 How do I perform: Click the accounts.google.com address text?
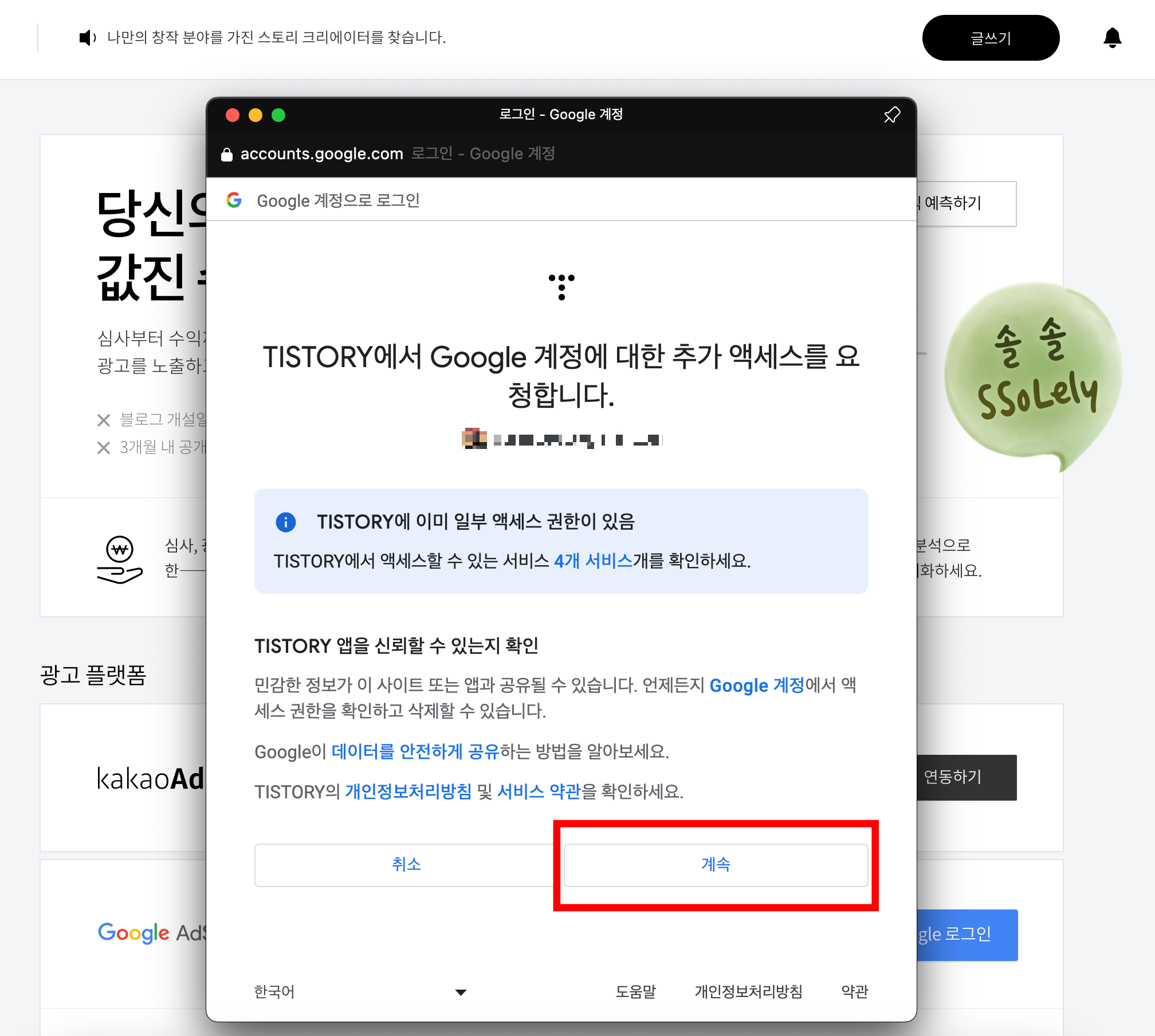[322, 153]
